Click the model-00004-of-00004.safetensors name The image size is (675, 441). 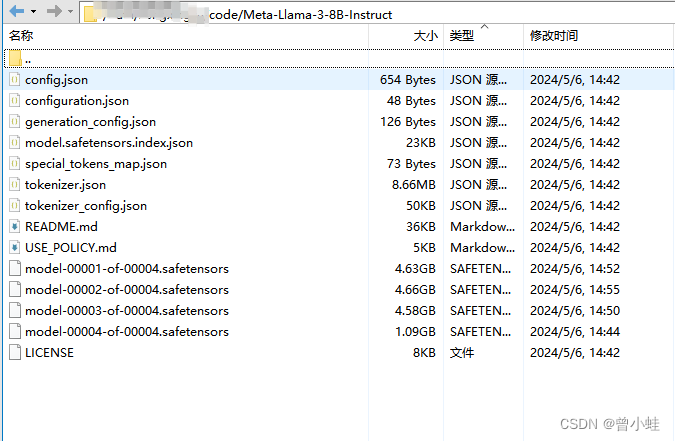(127, 332)
